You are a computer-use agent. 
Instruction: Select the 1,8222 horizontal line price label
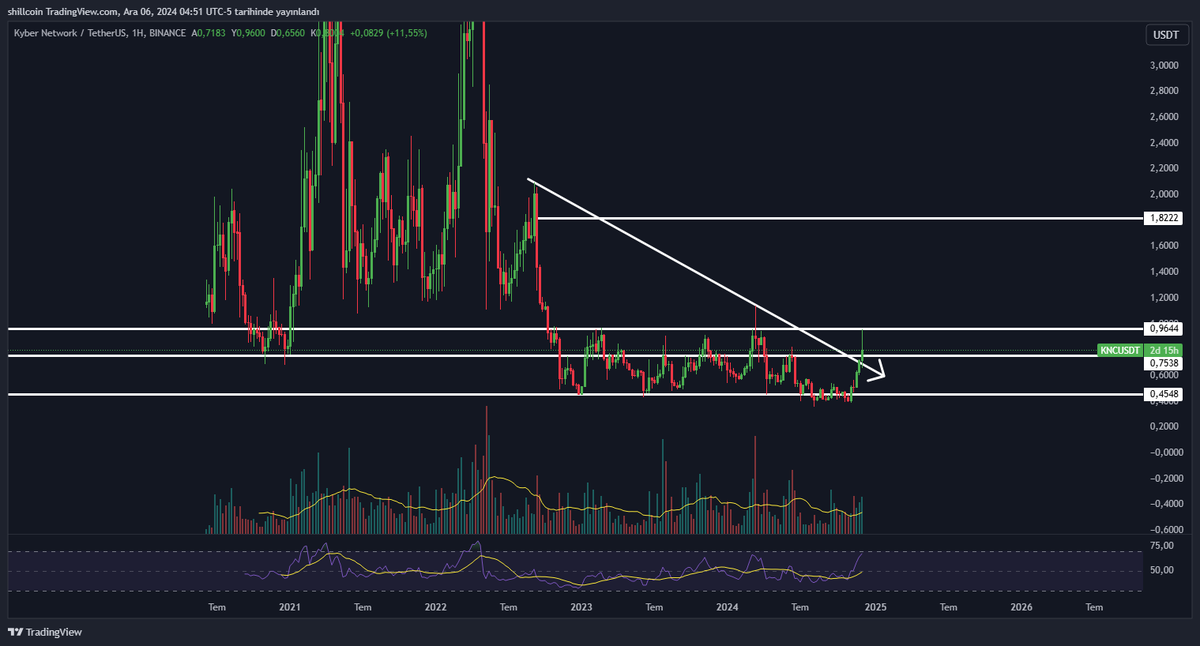point(1165,217)
